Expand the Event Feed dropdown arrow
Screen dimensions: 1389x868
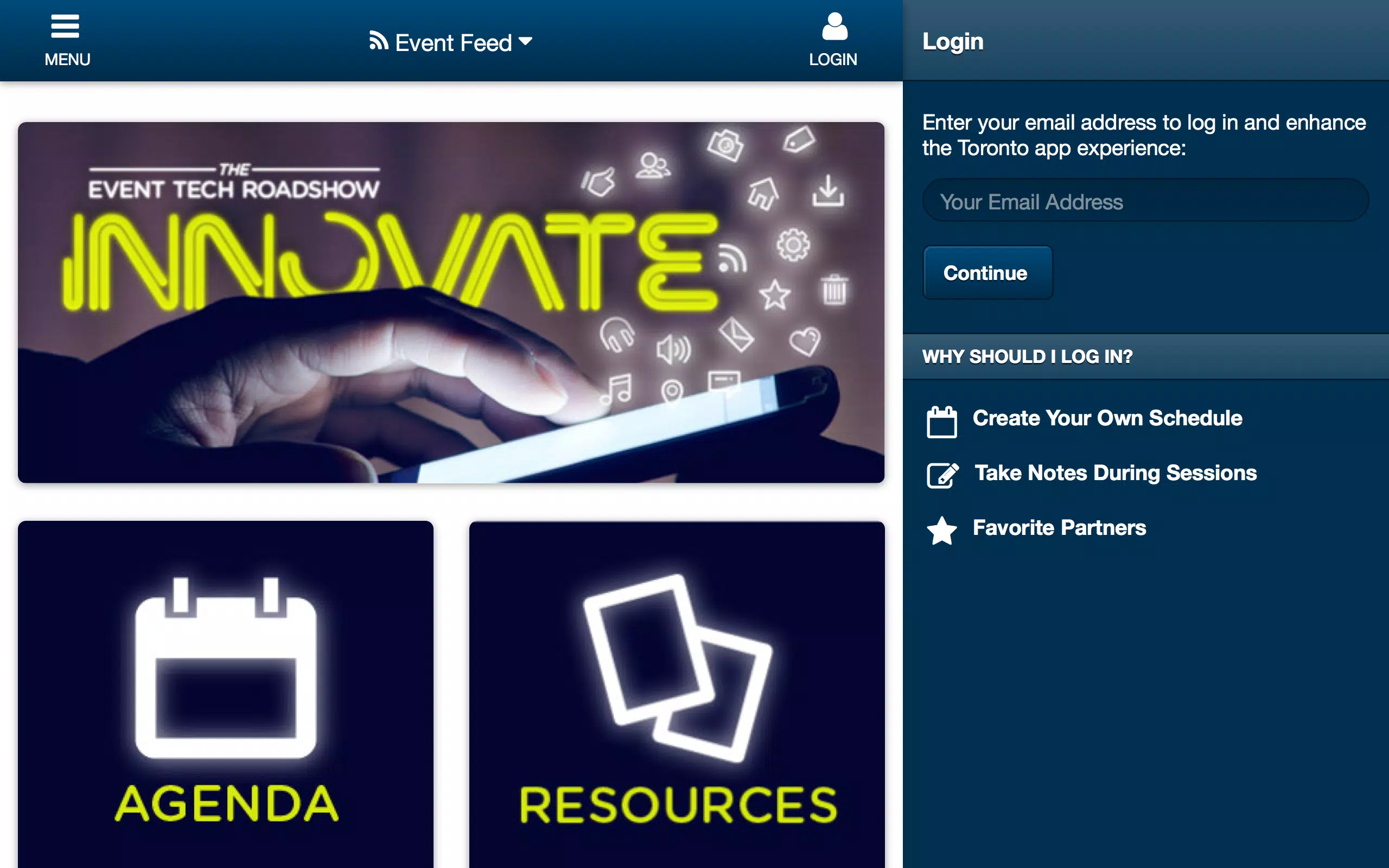pos(525,41)
